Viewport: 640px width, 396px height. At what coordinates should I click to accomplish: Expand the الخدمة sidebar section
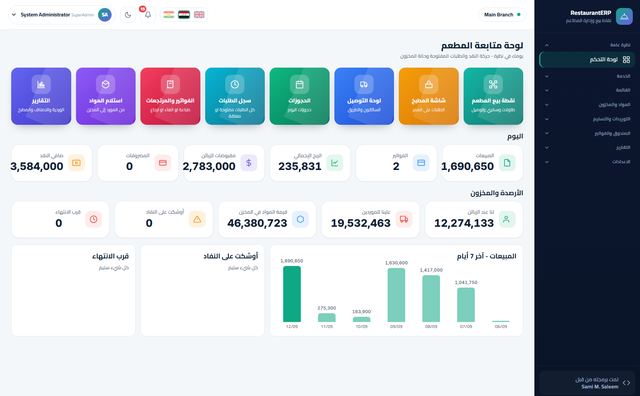pos(587,76)
